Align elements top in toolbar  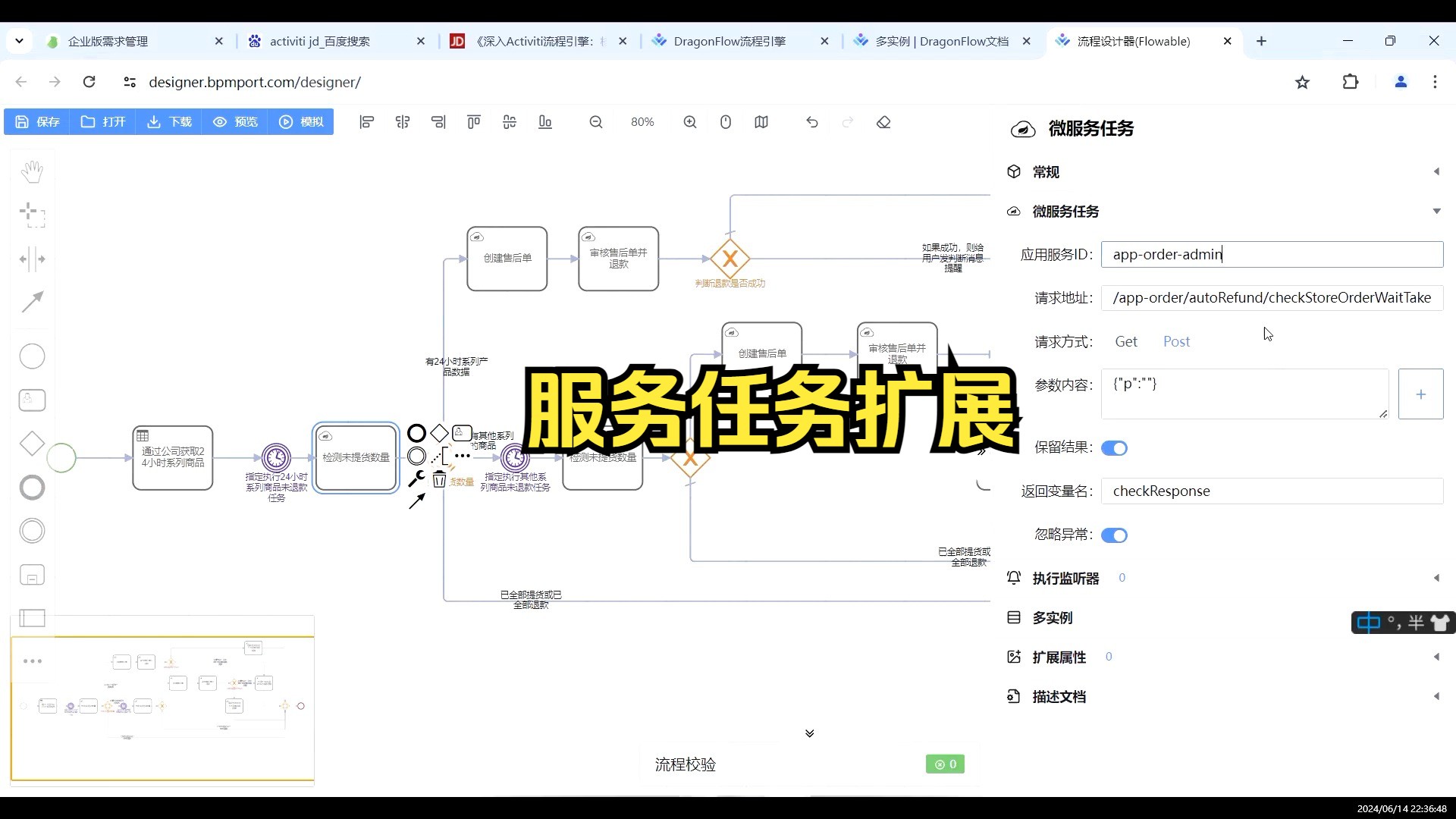474,122
